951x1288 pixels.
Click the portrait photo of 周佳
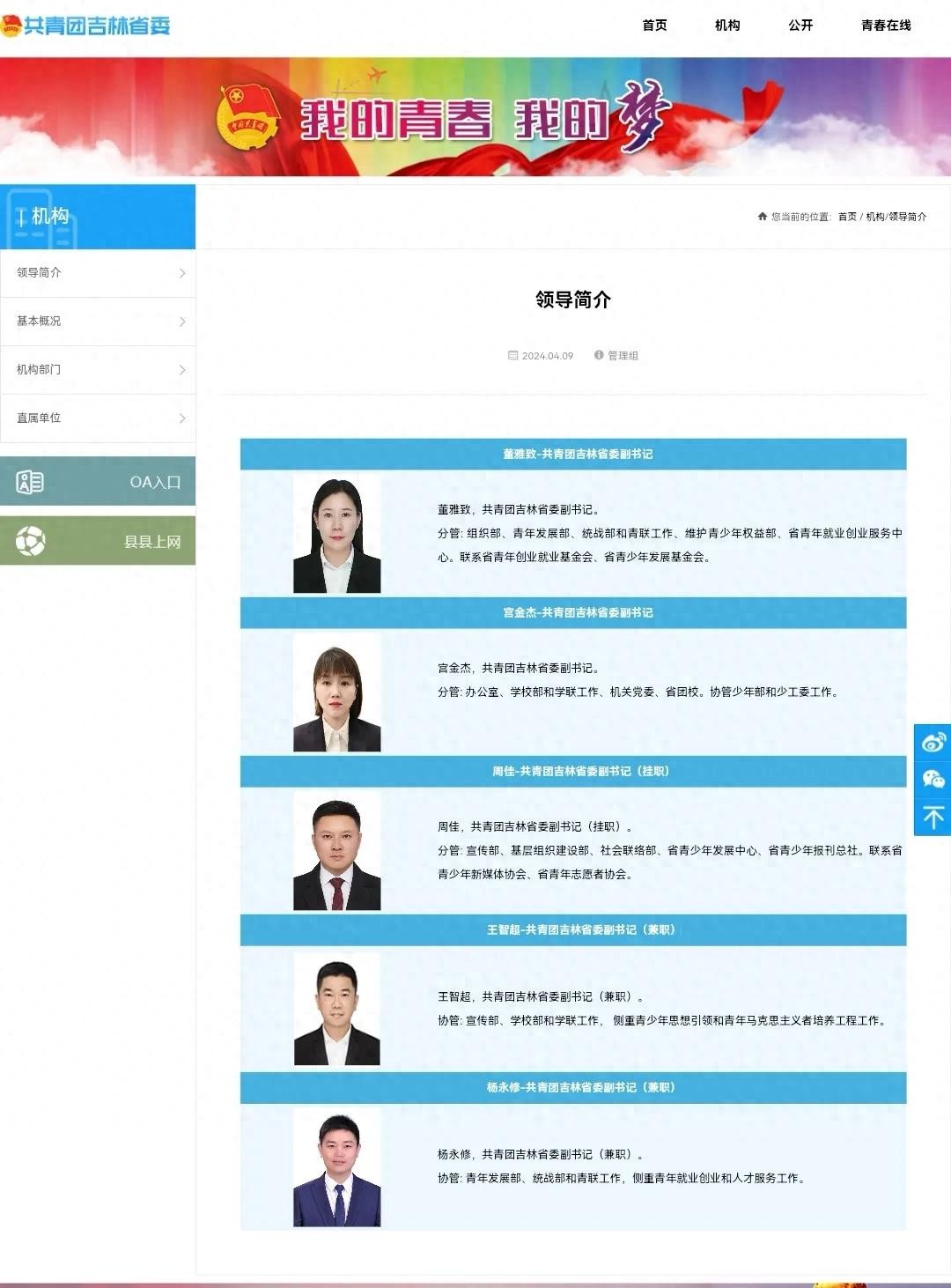pos(336,852)
